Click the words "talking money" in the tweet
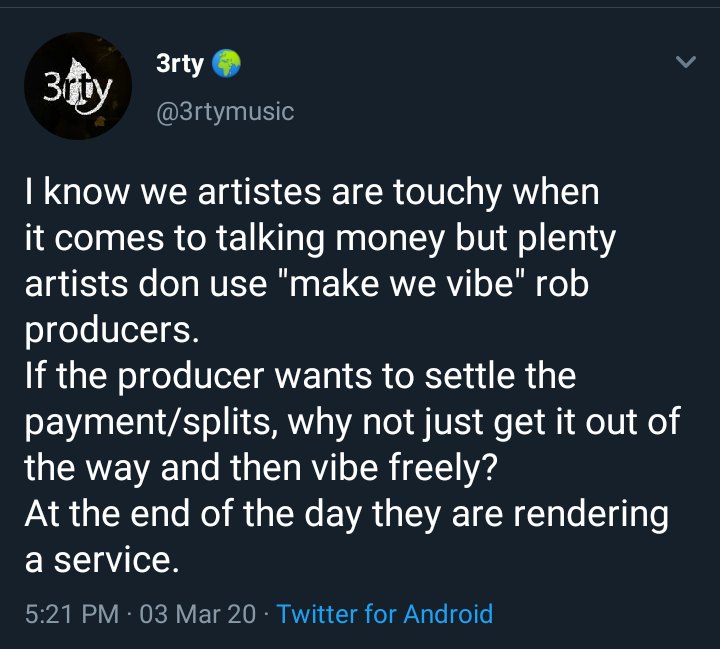The width and height of the screenshot is (720, 649). [331, 238]
